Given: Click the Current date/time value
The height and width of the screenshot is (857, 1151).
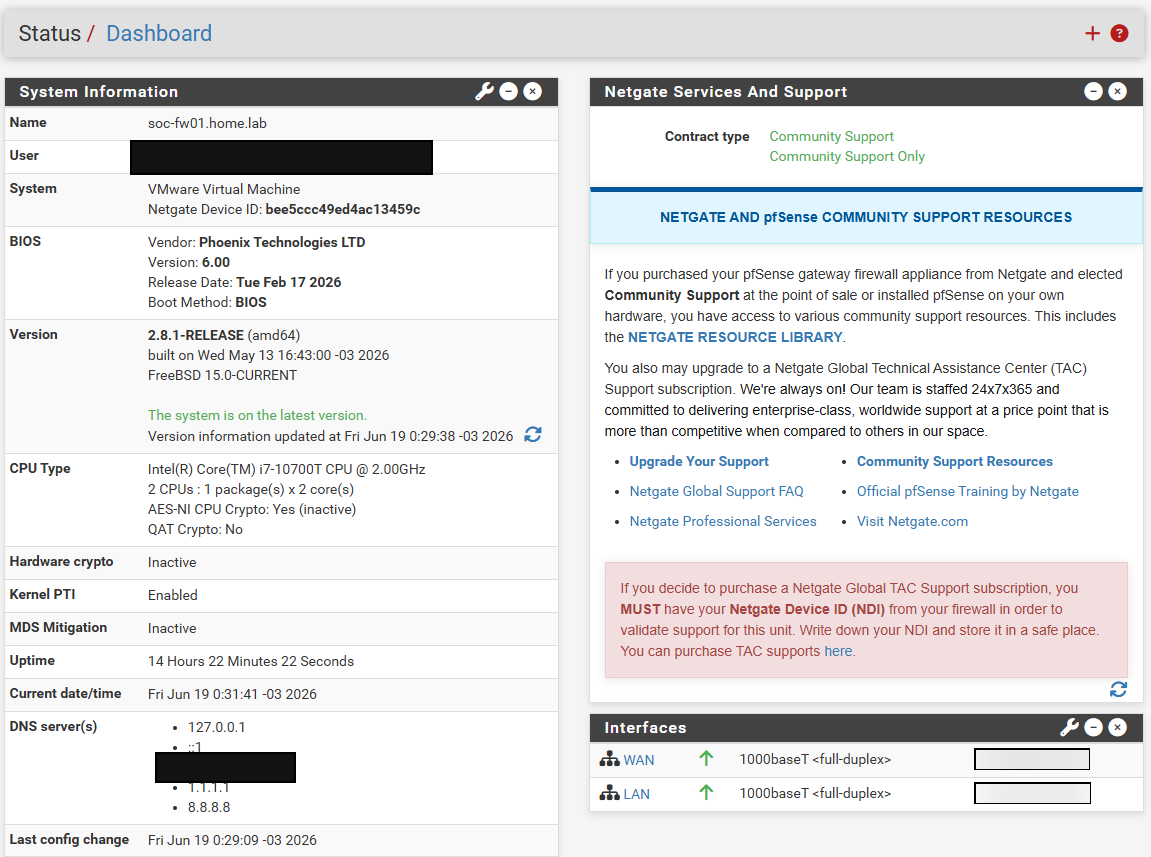Looking at the screenshot, I should pos(232,694).
